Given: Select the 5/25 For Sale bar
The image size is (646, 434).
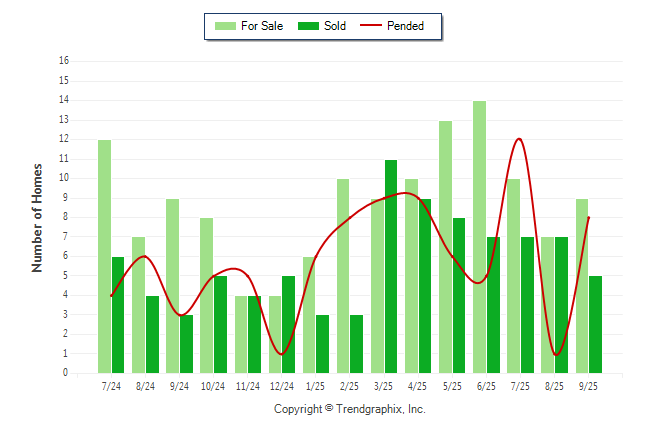Looking at the screenshot, I should [x=445, y=246].
